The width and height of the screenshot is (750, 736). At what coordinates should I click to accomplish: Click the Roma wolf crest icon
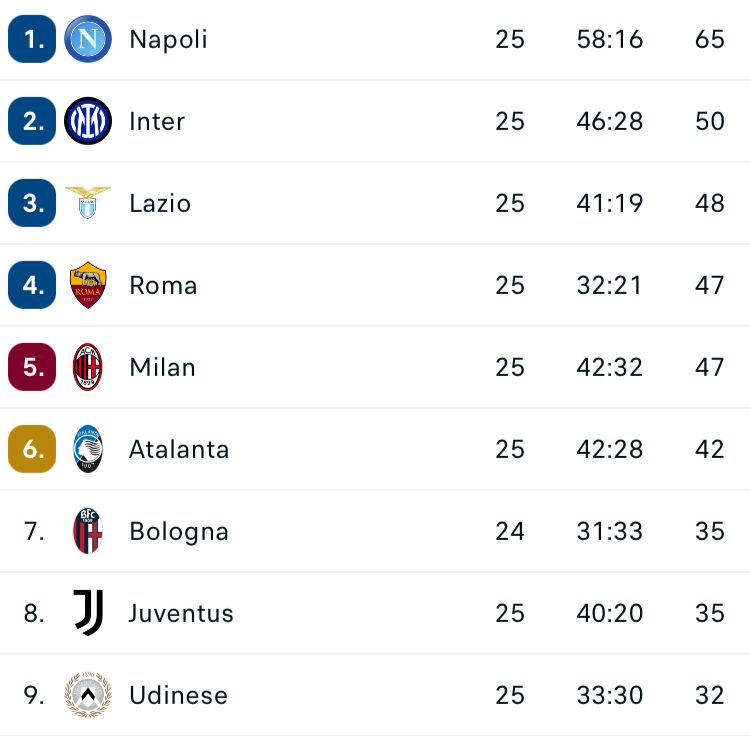(88, 285)
